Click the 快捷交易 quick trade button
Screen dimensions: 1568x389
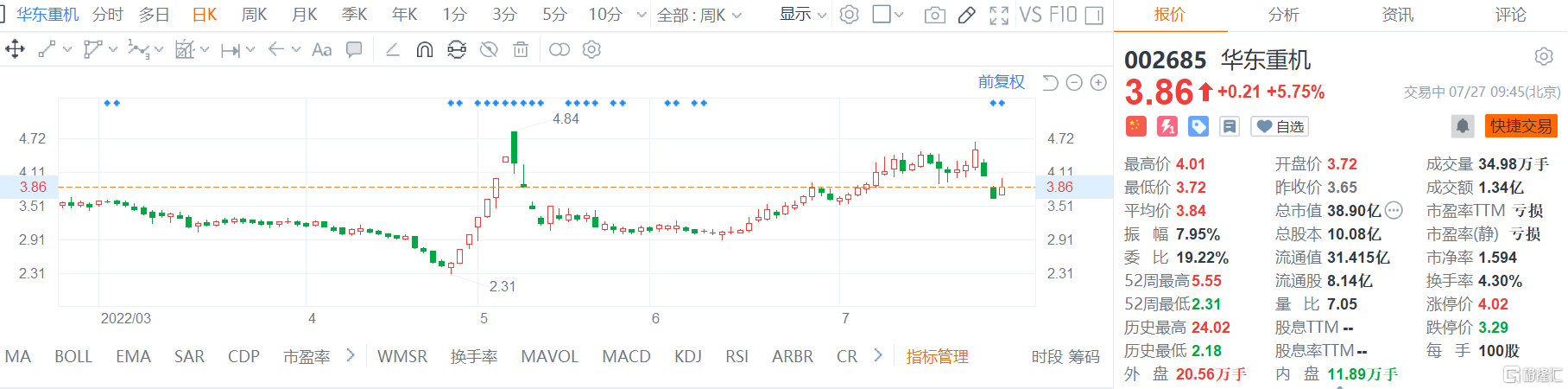pos(1521,126)
